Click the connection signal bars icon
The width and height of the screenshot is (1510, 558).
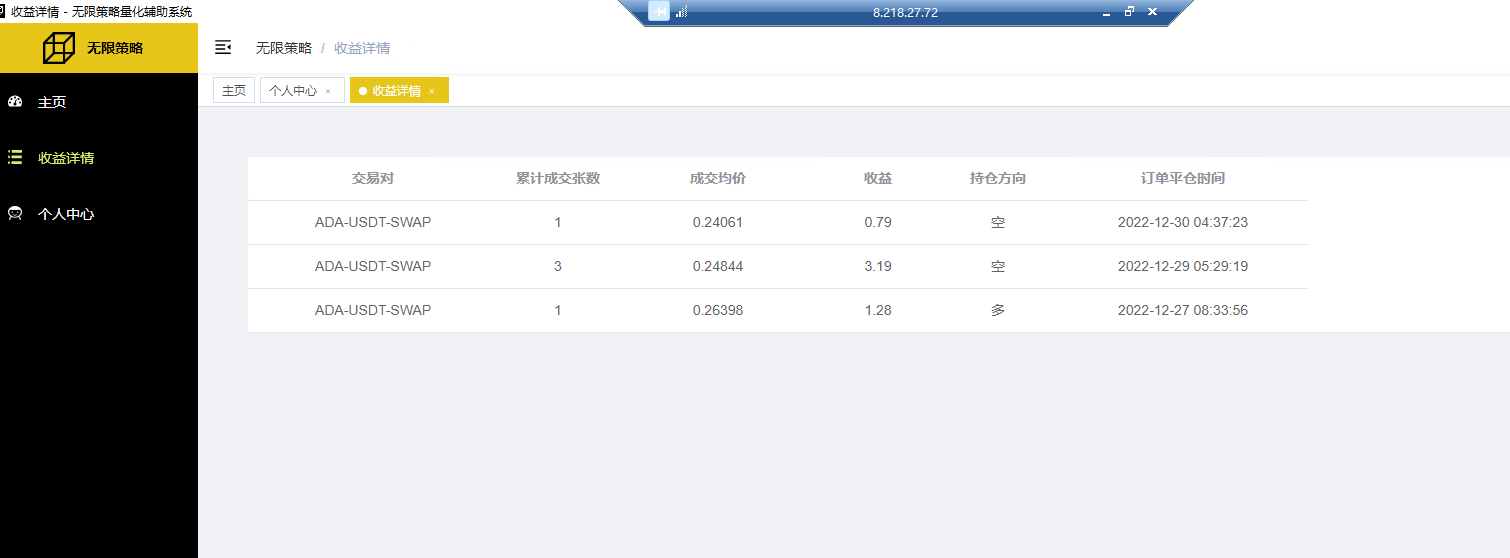(x=682, y=12)
